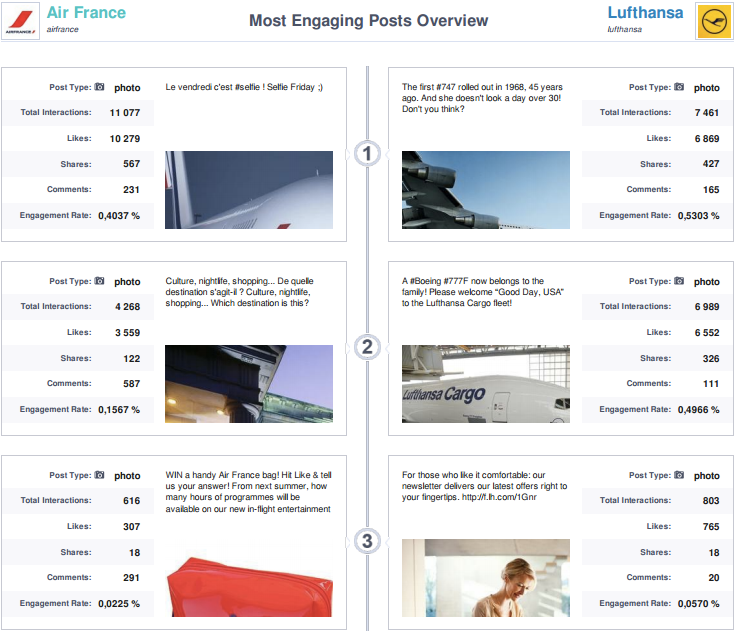Select Likes value 307
This screenshot has height=631, width=735.
(132, 526)
